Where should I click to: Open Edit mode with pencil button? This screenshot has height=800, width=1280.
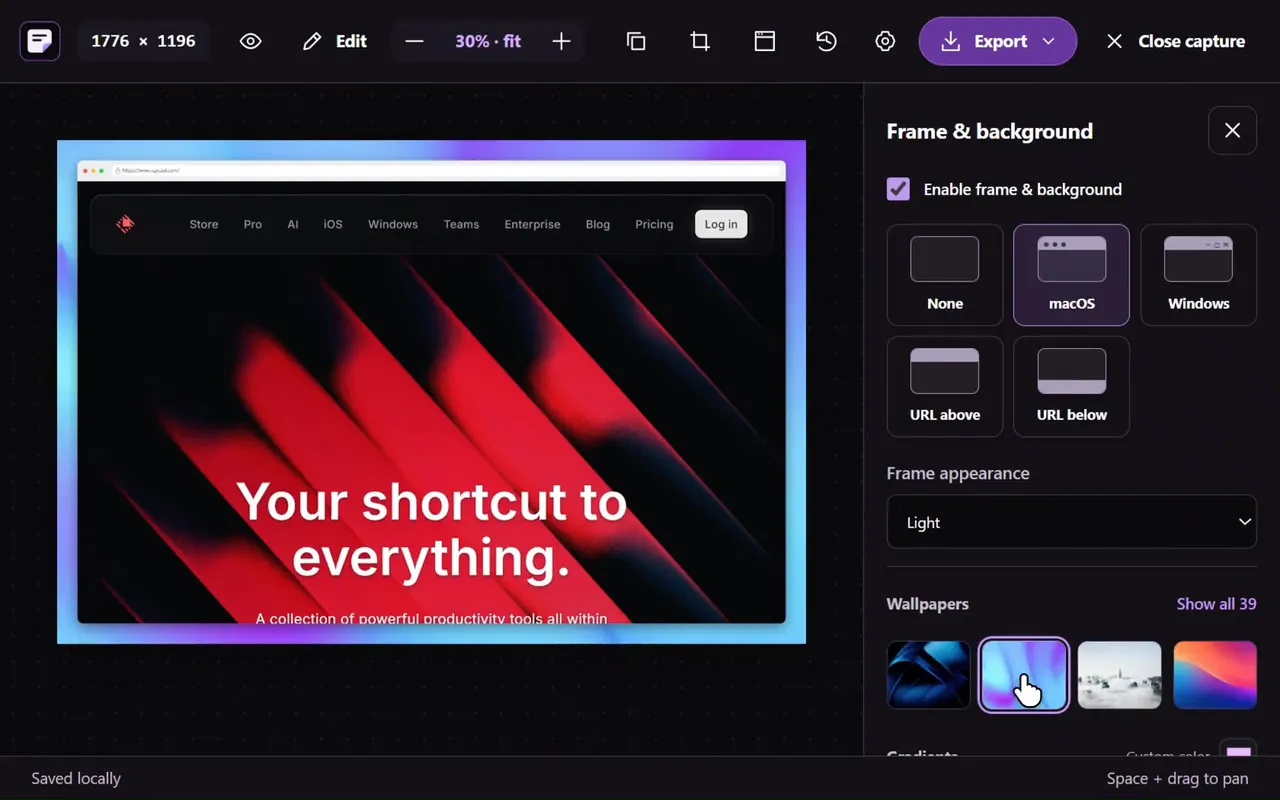tap(335, 41)
